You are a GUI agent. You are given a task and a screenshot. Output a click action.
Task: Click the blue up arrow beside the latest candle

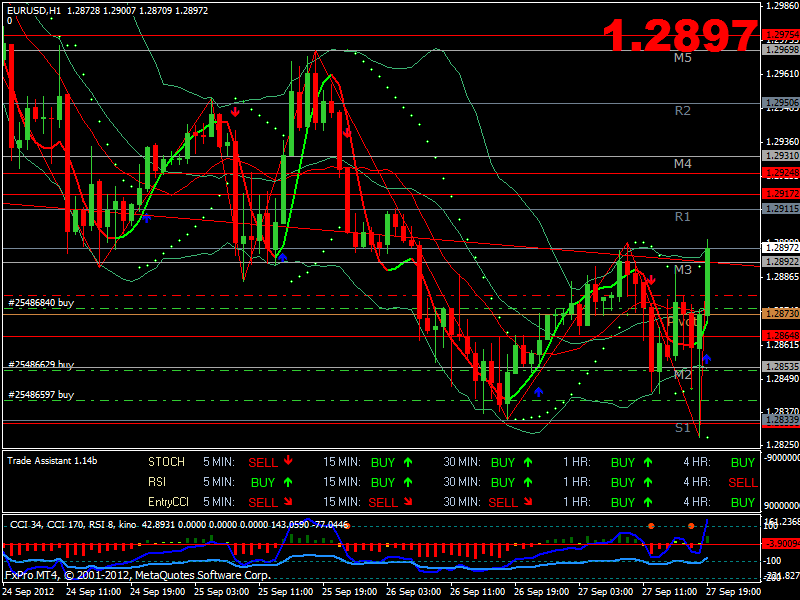706,358
